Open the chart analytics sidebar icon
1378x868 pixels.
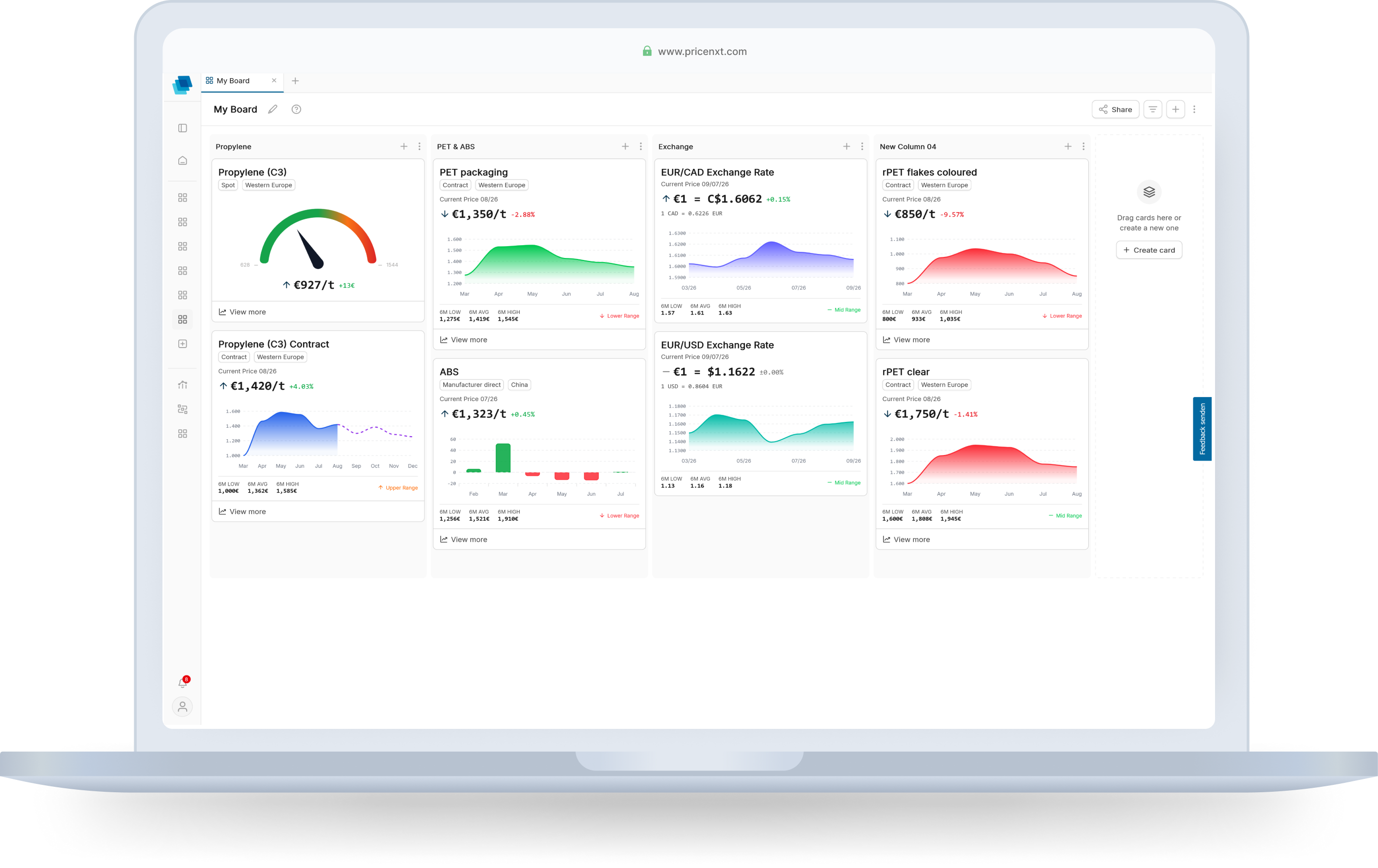click(x=183, y=385)
